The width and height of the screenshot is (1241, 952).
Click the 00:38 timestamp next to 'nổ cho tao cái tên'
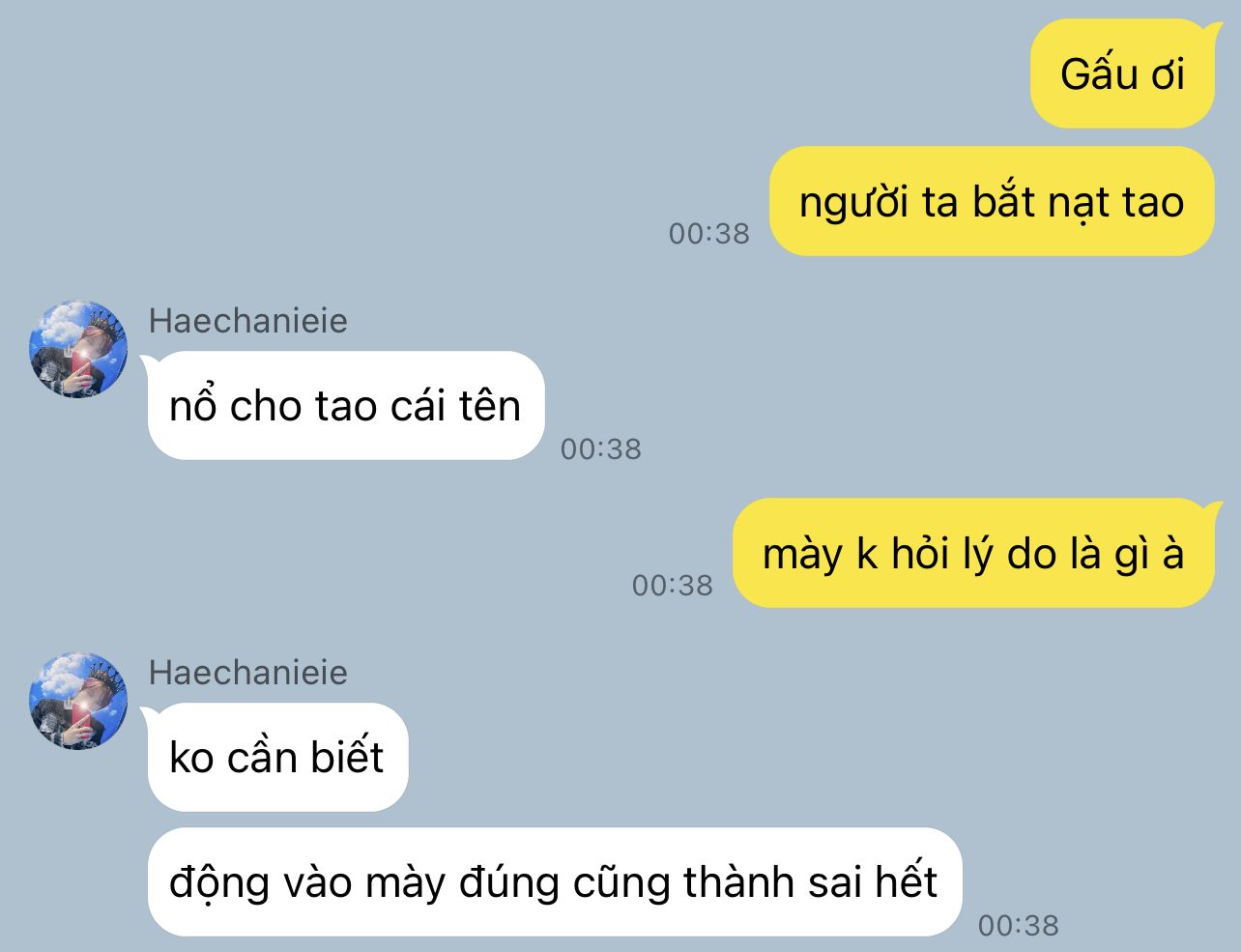601,449
